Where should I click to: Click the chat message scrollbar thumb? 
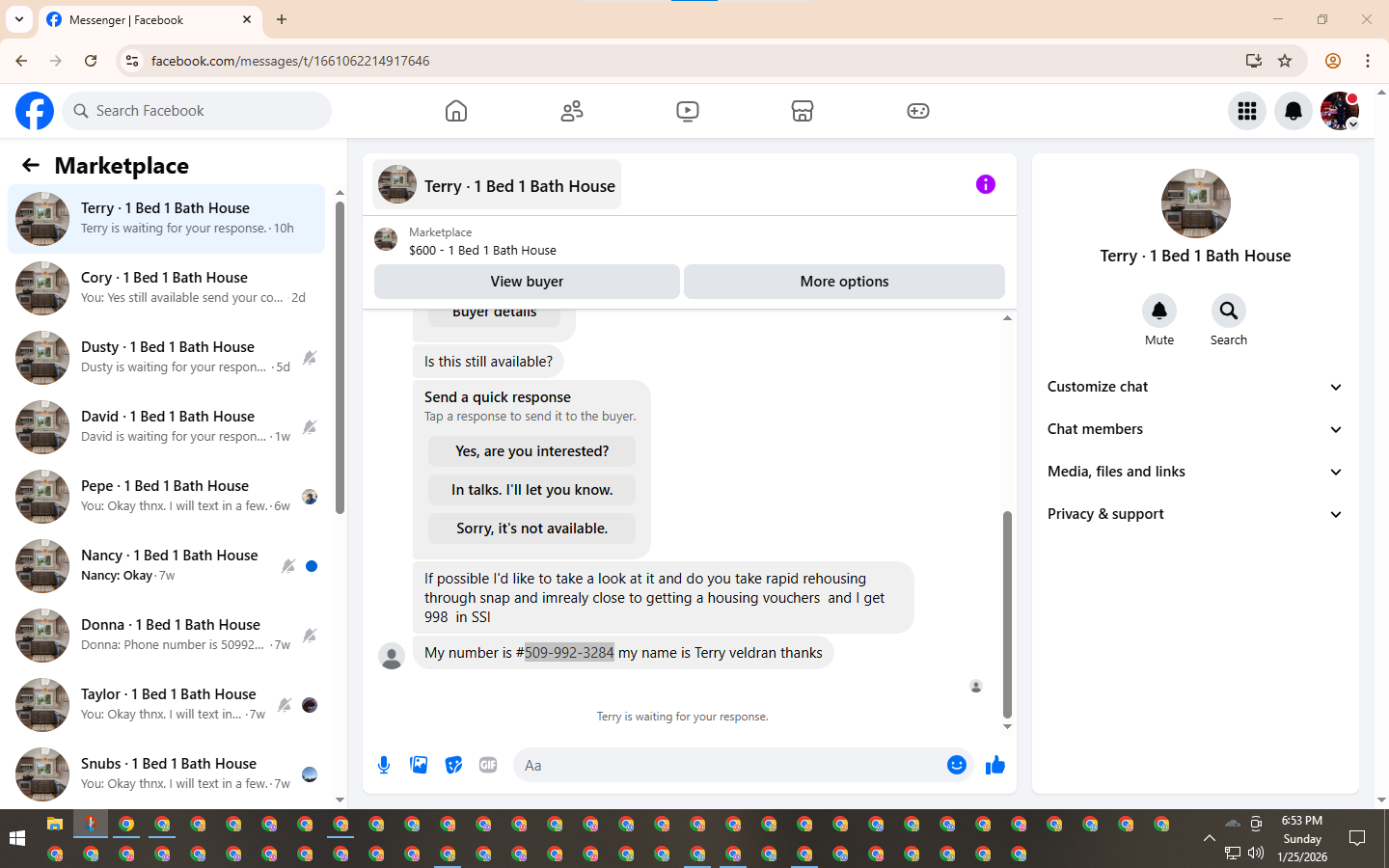(x=1007, y=614)
